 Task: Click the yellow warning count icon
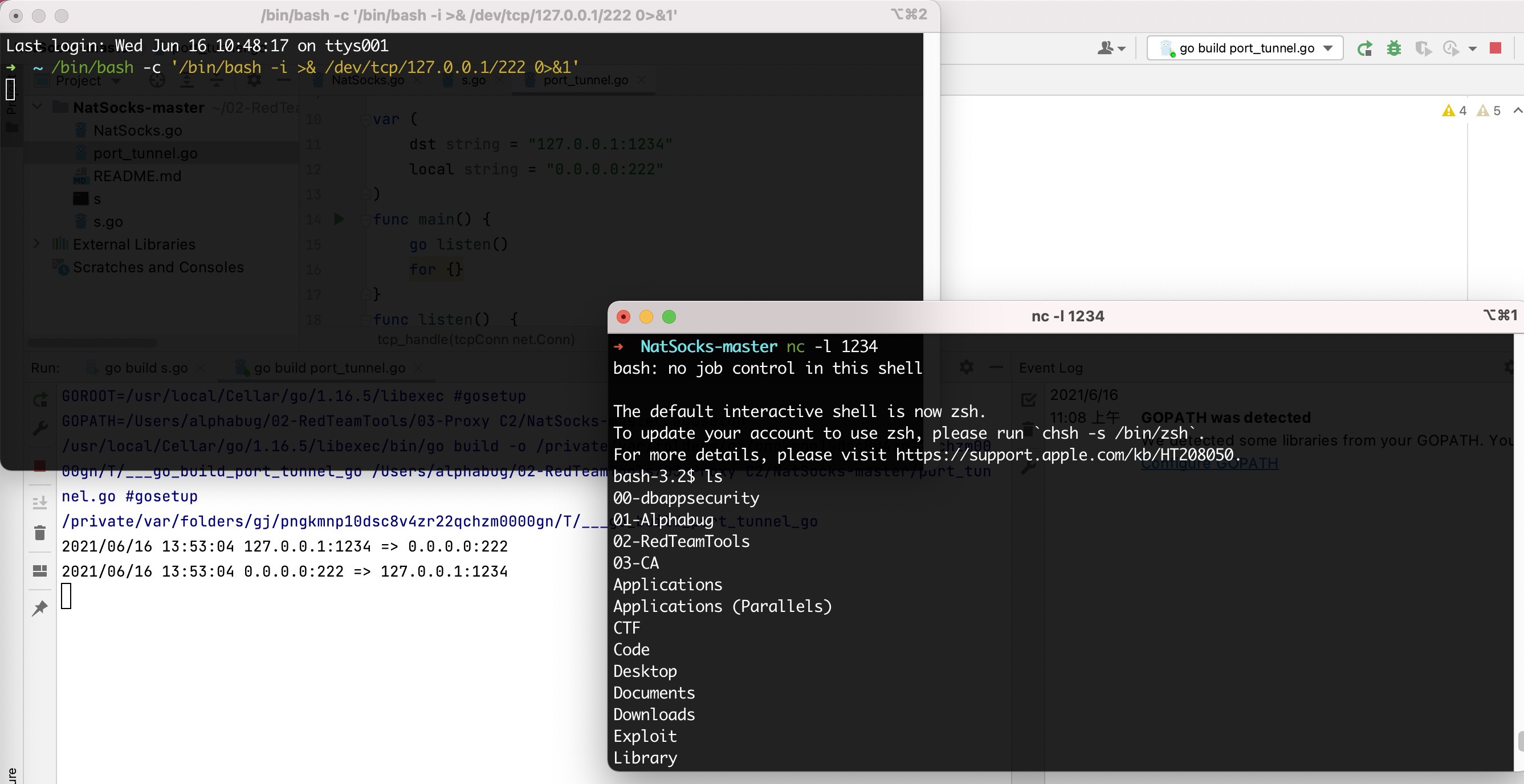click(1448, 111)
